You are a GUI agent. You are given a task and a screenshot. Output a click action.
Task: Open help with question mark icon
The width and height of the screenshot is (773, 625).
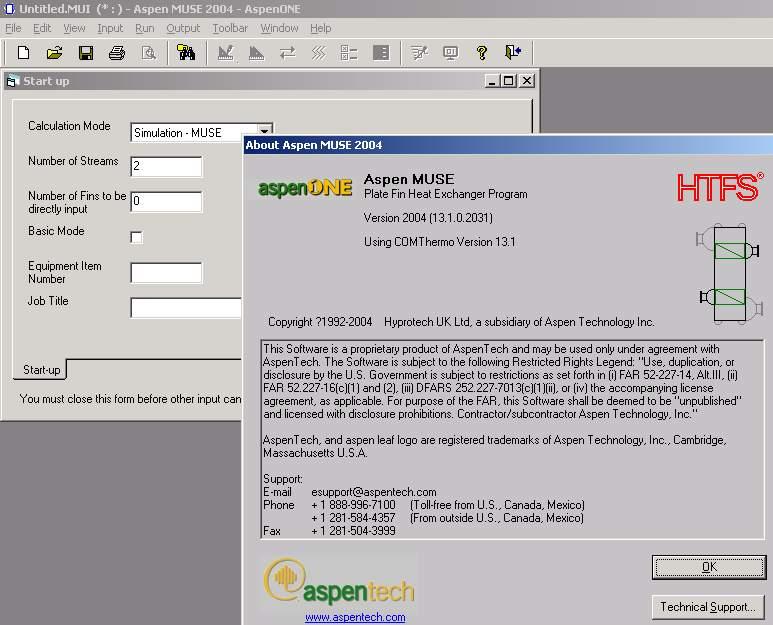click(x=482, y=52)
